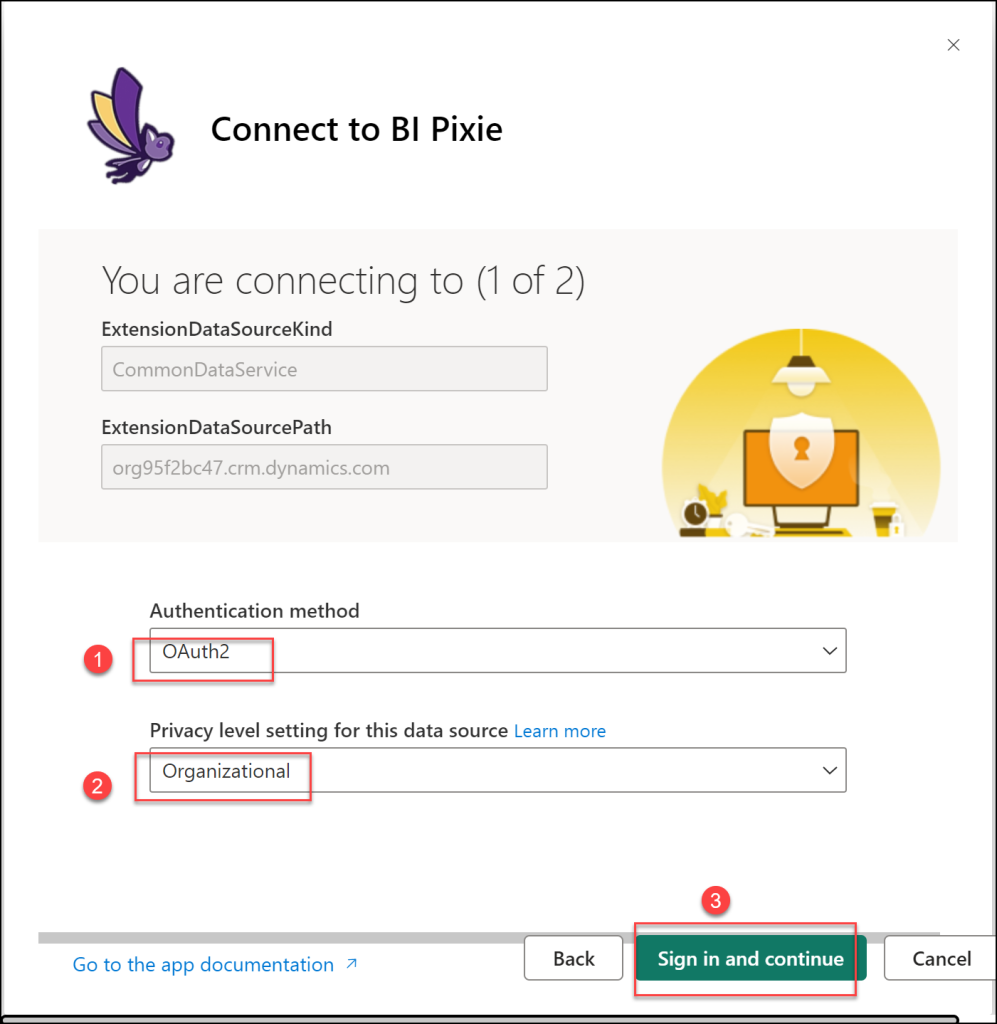The width and height of the screenshot is (997, 1024).
Task: Click the external link arrow beside documentation
Action: coord(351,964)
